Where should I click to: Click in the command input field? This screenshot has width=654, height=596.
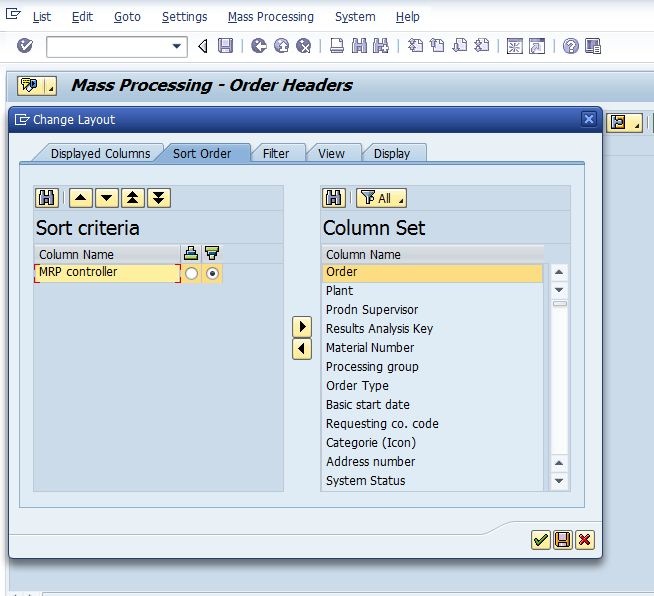coord(109,46)
